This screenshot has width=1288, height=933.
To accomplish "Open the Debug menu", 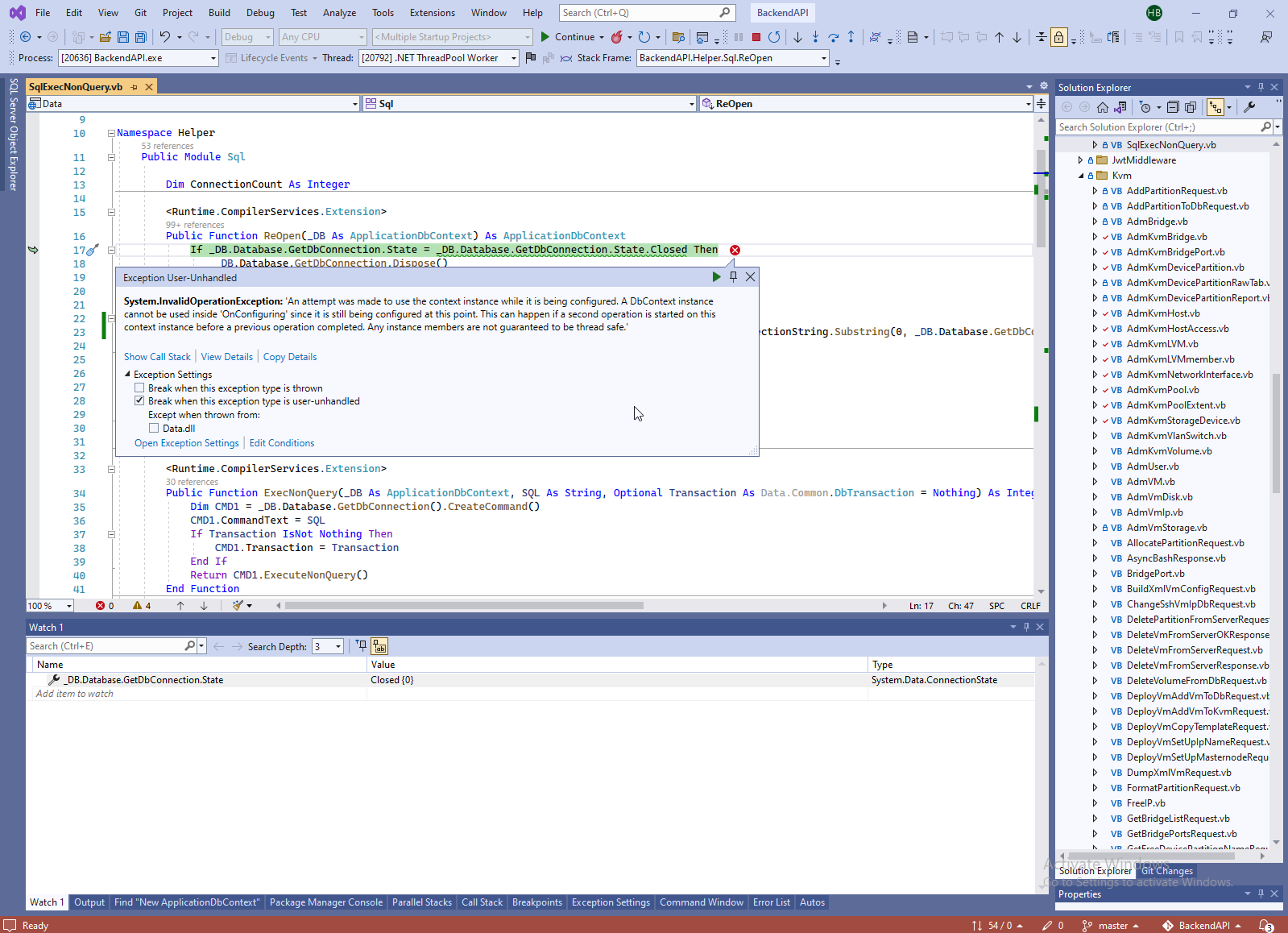I will pos(260,13).
